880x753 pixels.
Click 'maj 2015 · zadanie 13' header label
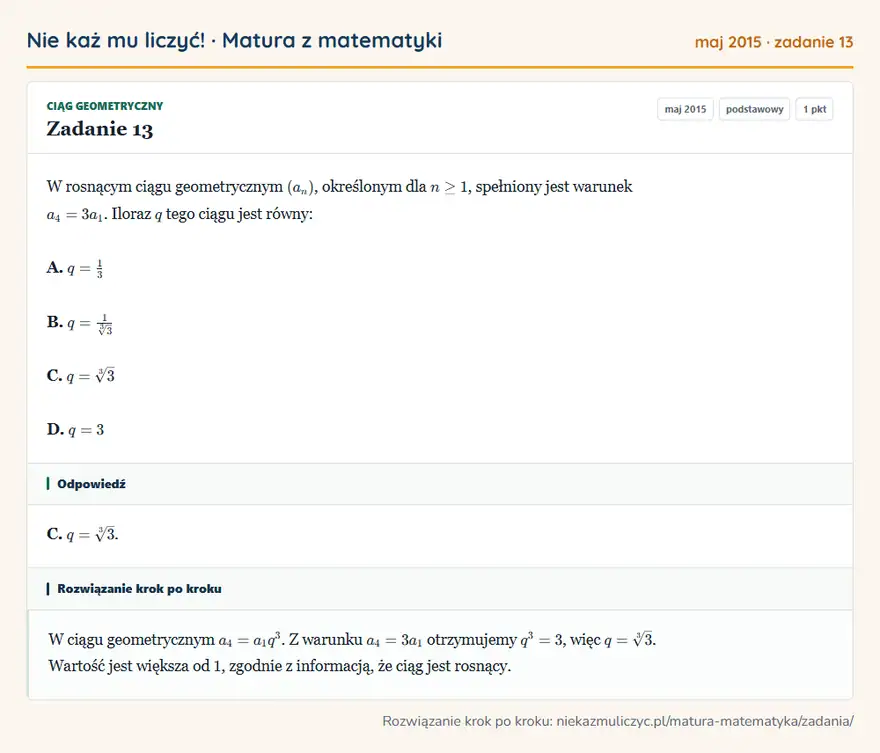pyautogui.click(x=773, y=42)
